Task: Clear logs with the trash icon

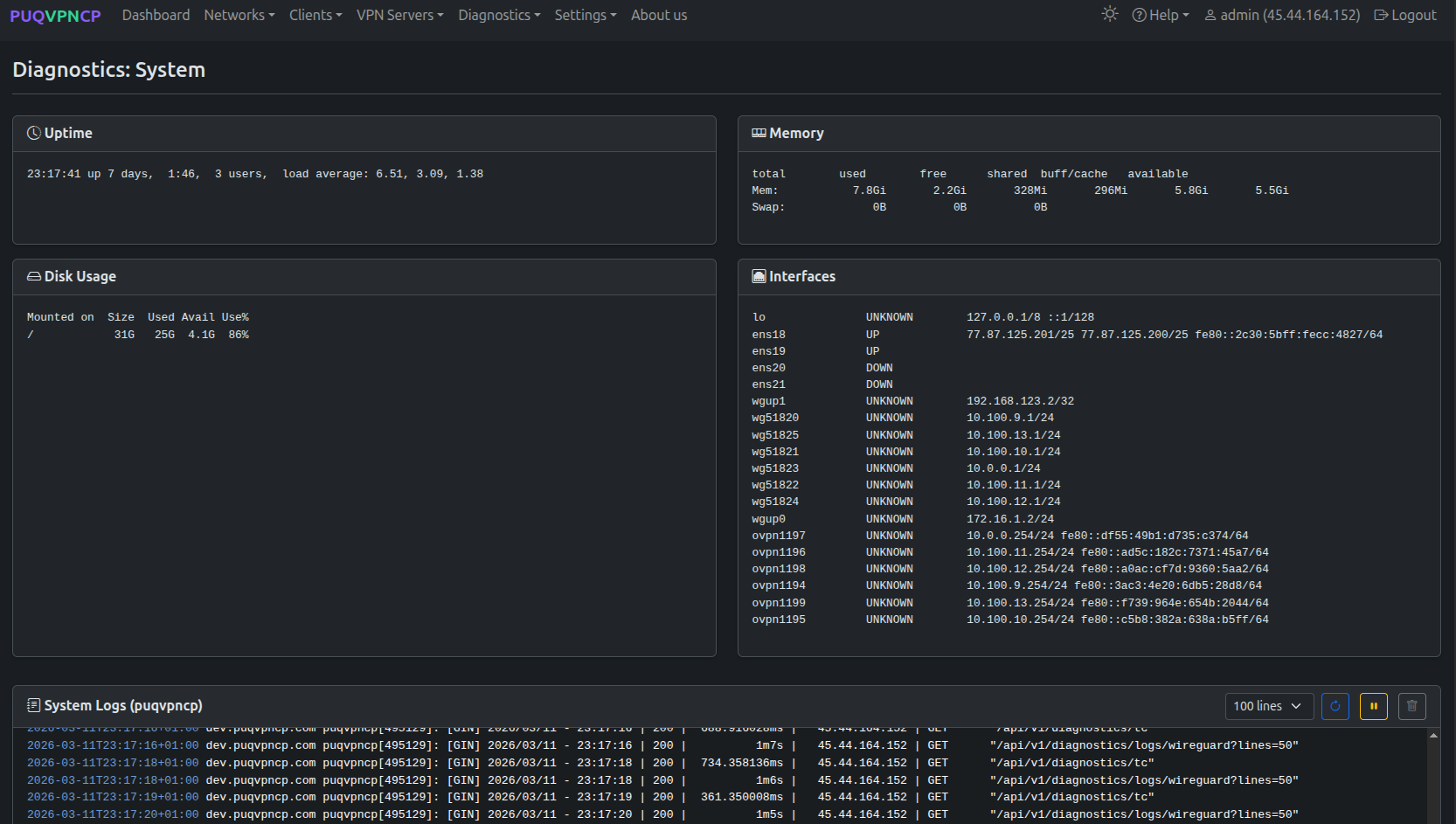Action: (1412, 706)
